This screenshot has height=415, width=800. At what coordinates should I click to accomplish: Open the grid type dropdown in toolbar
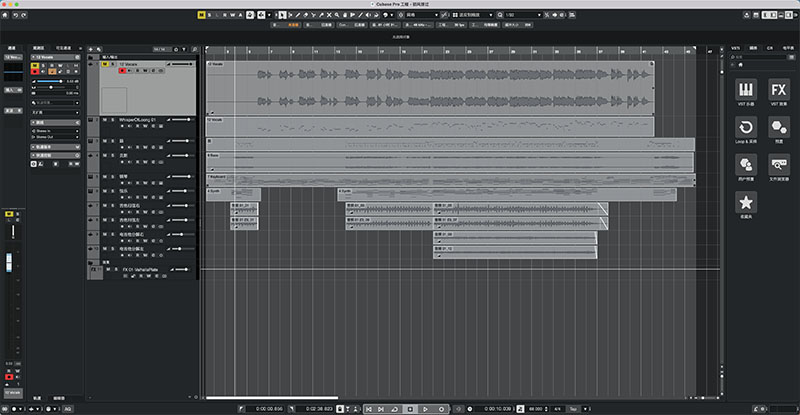473,15
